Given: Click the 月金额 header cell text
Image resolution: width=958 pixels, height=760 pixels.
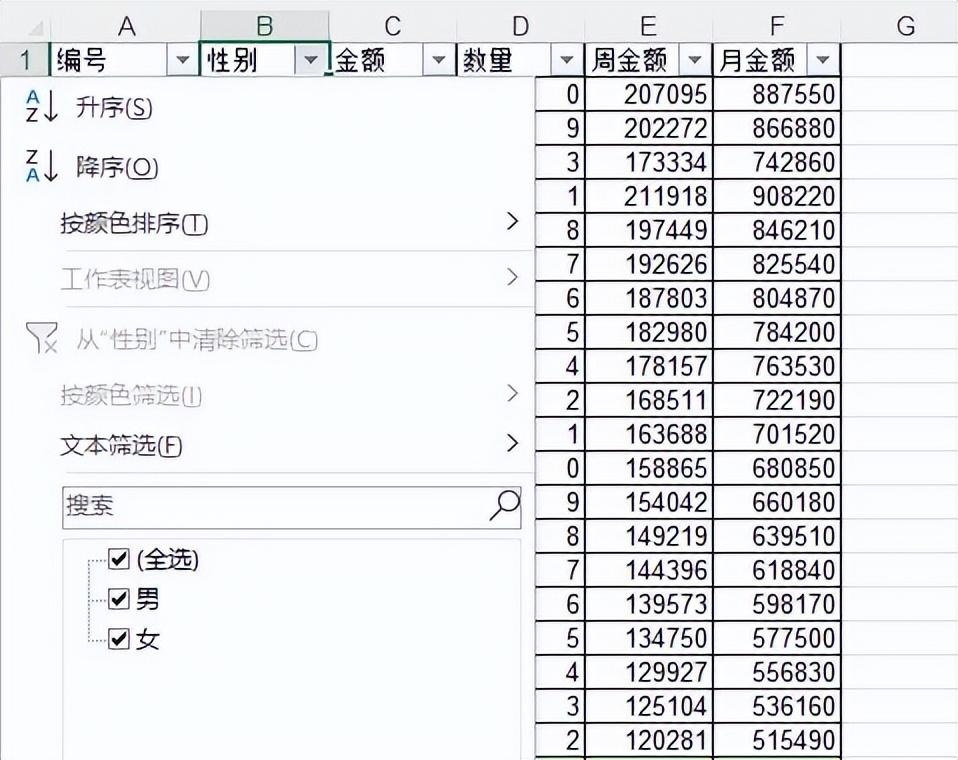Looking at the screenshot, I should [757, 60].
